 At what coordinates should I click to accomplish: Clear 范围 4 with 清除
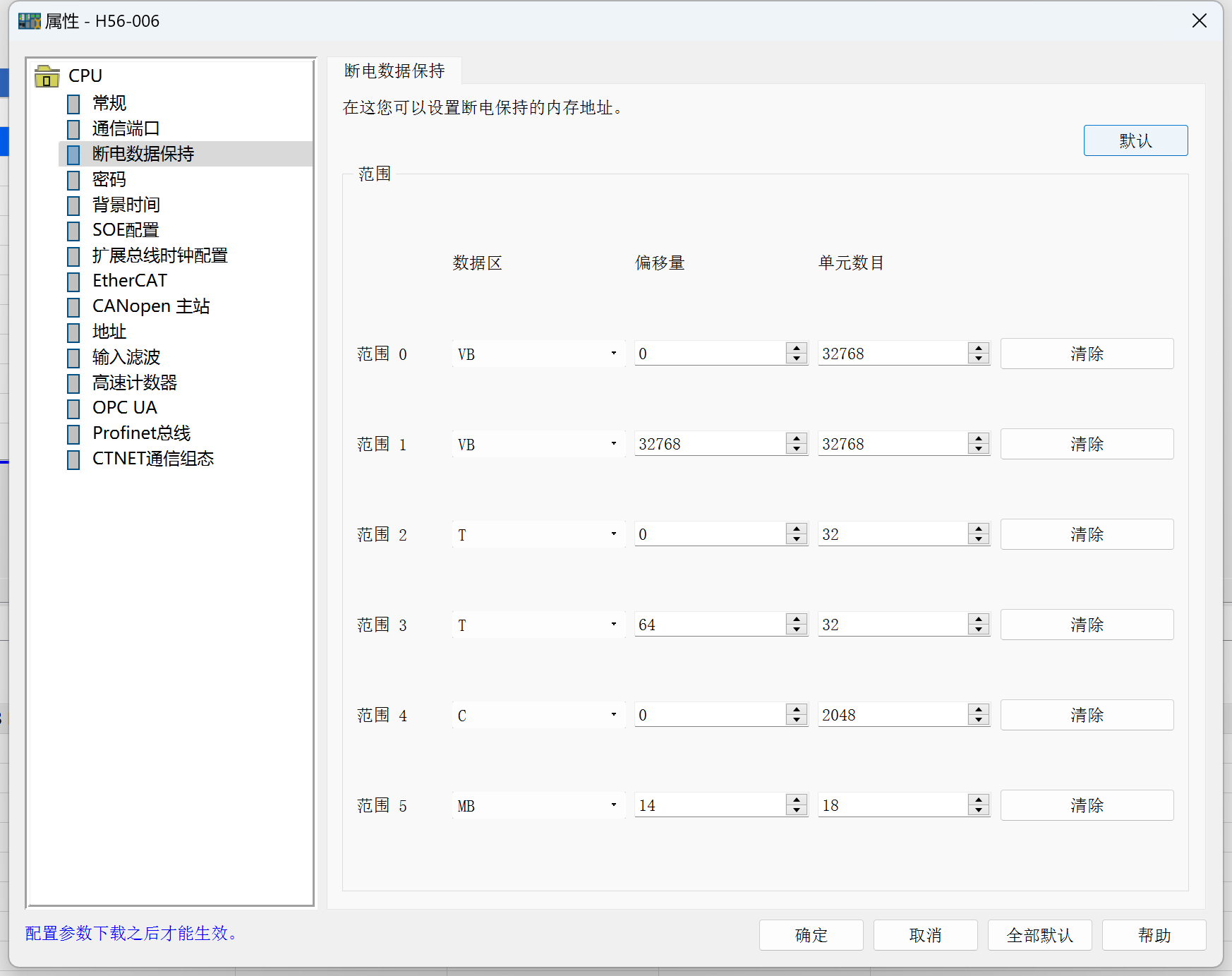coord(1087,715)
